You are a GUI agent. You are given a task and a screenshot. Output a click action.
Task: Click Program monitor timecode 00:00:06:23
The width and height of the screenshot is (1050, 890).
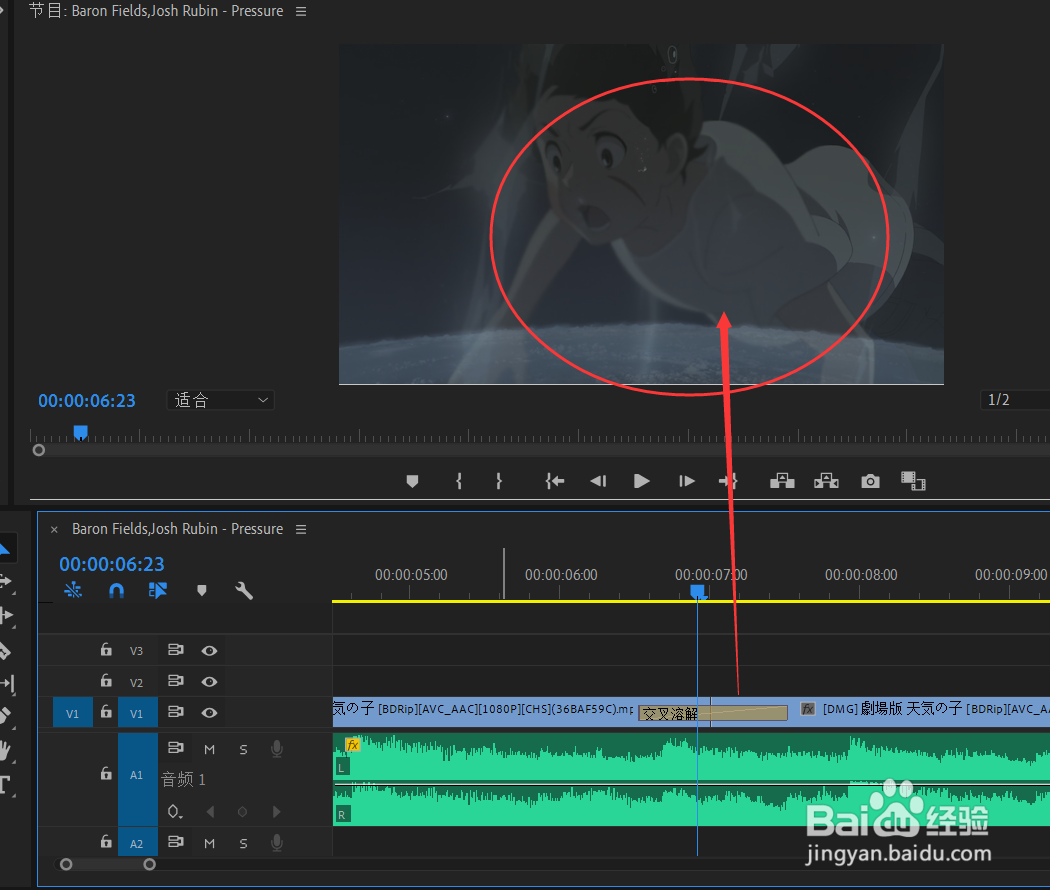click(x=87, y=400)
